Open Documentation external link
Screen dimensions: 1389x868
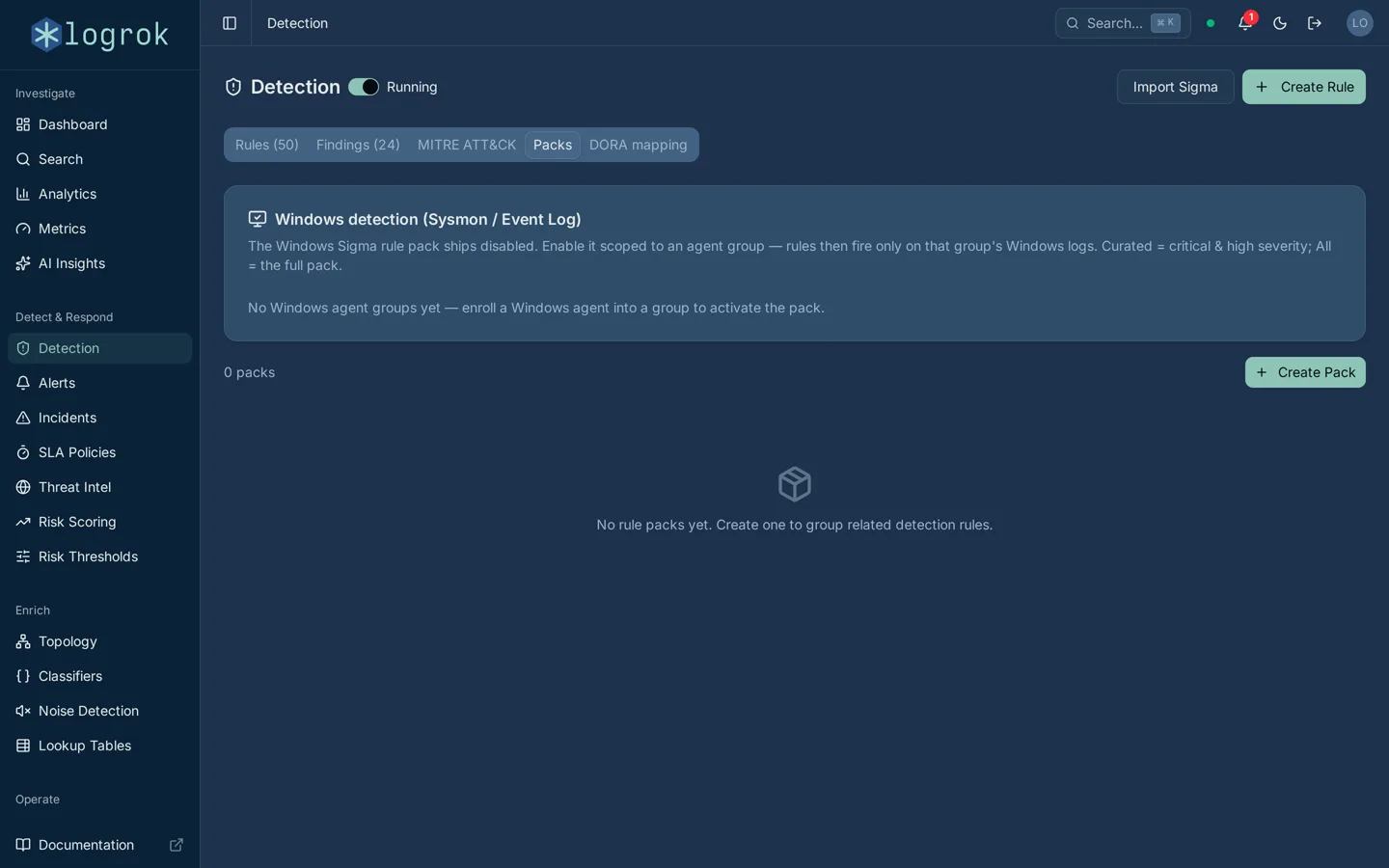click(99, 845)
